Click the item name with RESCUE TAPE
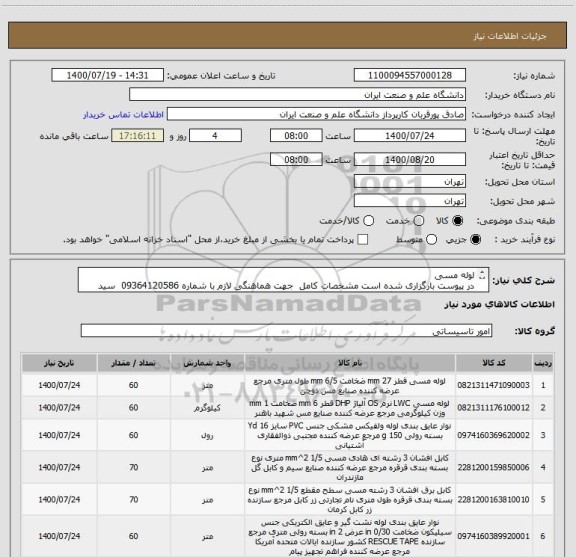 coord(350,536)
